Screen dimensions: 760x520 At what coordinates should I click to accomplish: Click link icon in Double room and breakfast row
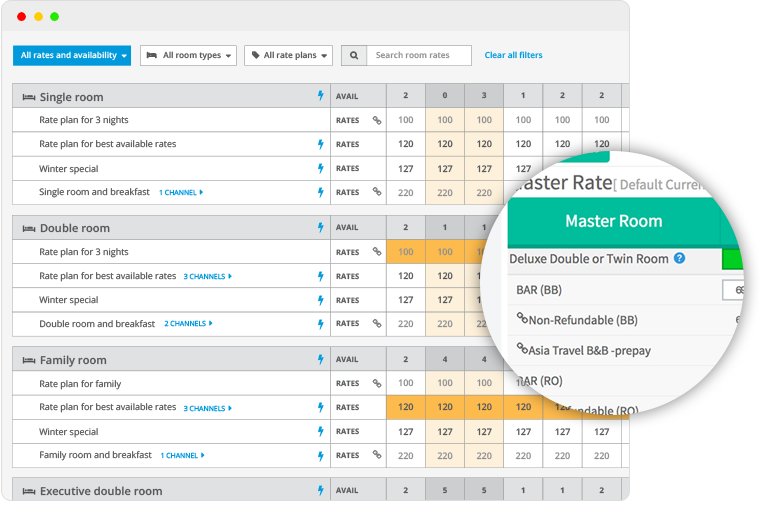coord(377,323)
